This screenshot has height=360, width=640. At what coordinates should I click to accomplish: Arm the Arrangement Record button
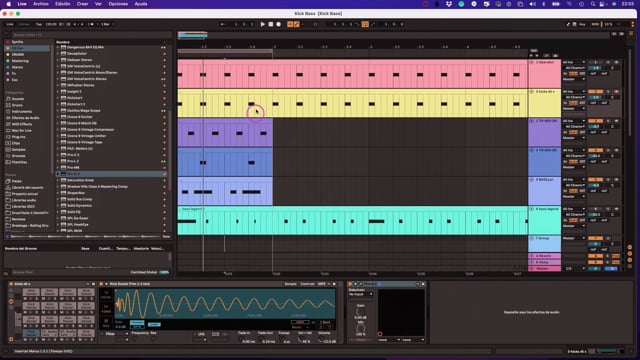point(278,24)
